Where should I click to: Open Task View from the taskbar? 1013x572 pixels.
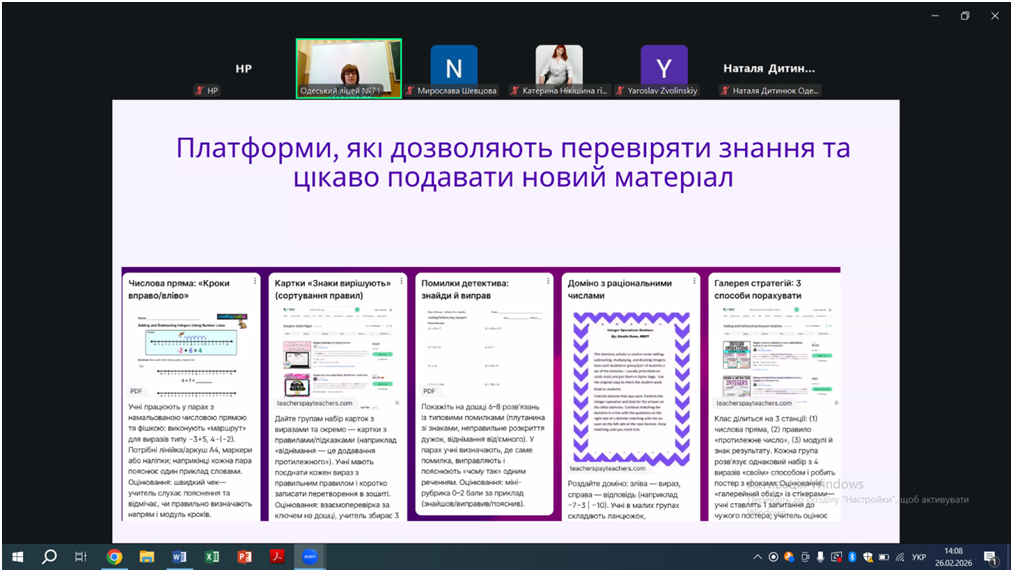pos(81,557)
